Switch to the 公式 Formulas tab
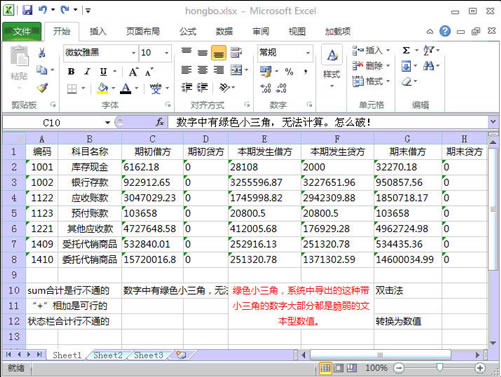The width and height of the screenshot is (501, 377). 188,32
